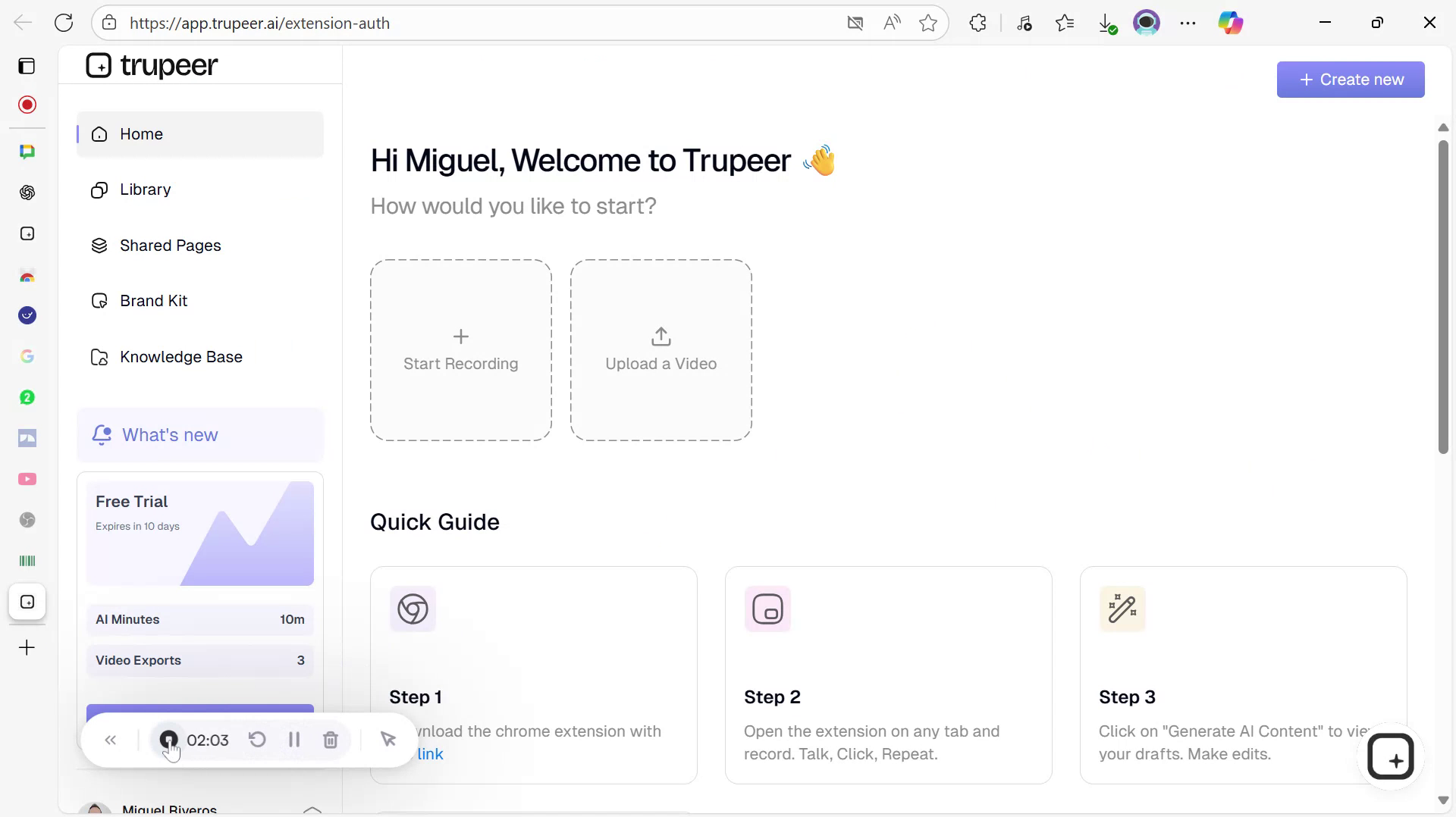Open ChatGPT from the browser sidebar

[27, 193]
